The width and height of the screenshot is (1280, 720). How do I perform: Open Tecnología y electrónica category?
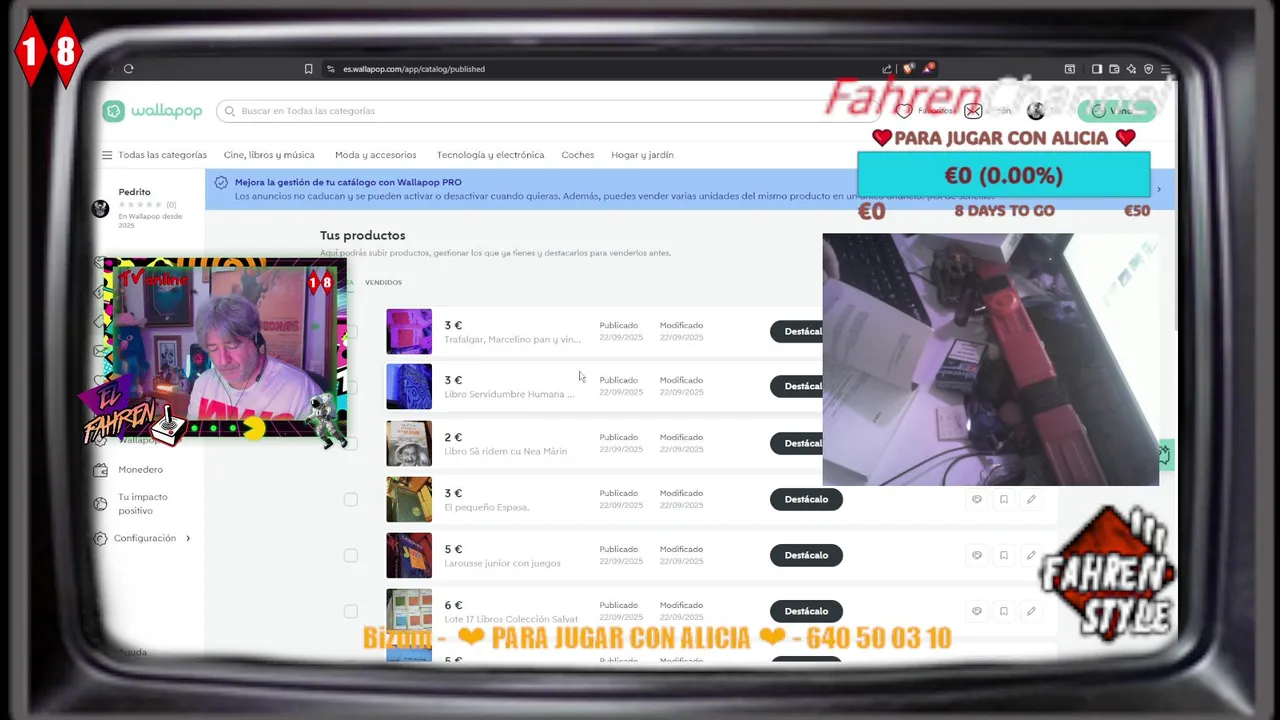[x=490, y=155]
